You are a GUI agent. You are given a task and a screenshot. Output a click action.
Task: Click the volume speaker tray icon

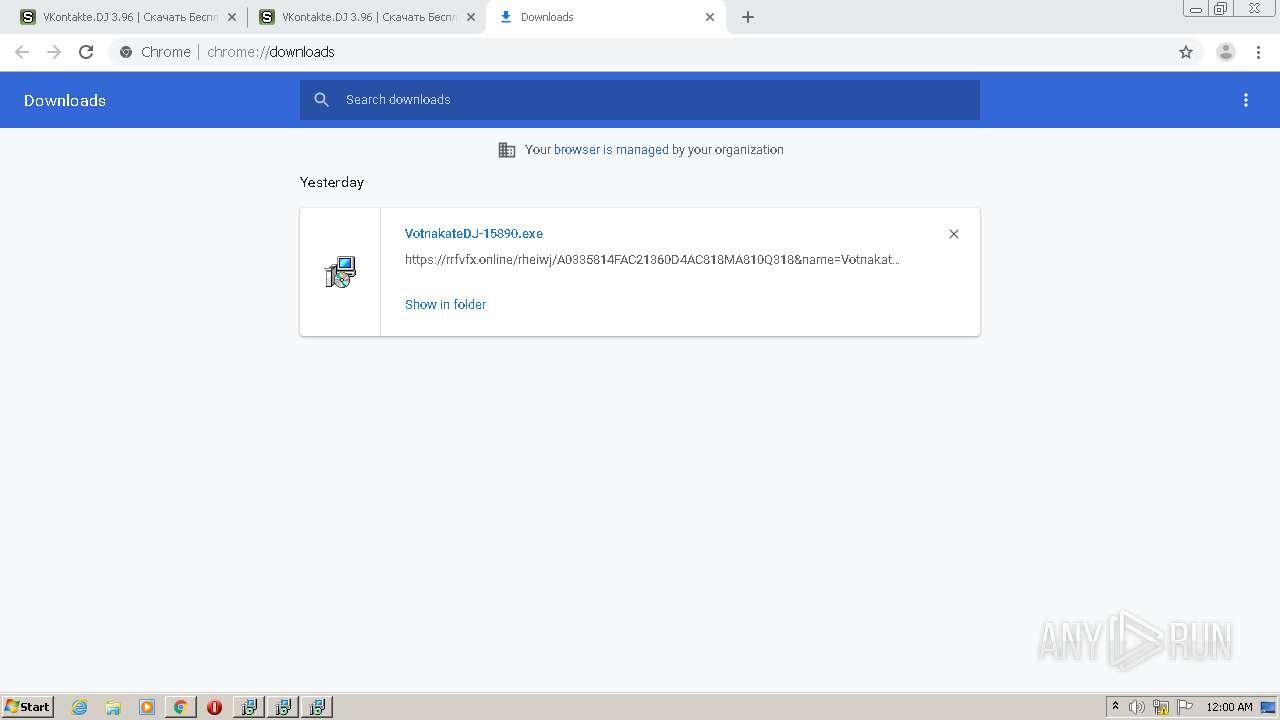[x=1137, y=707]
